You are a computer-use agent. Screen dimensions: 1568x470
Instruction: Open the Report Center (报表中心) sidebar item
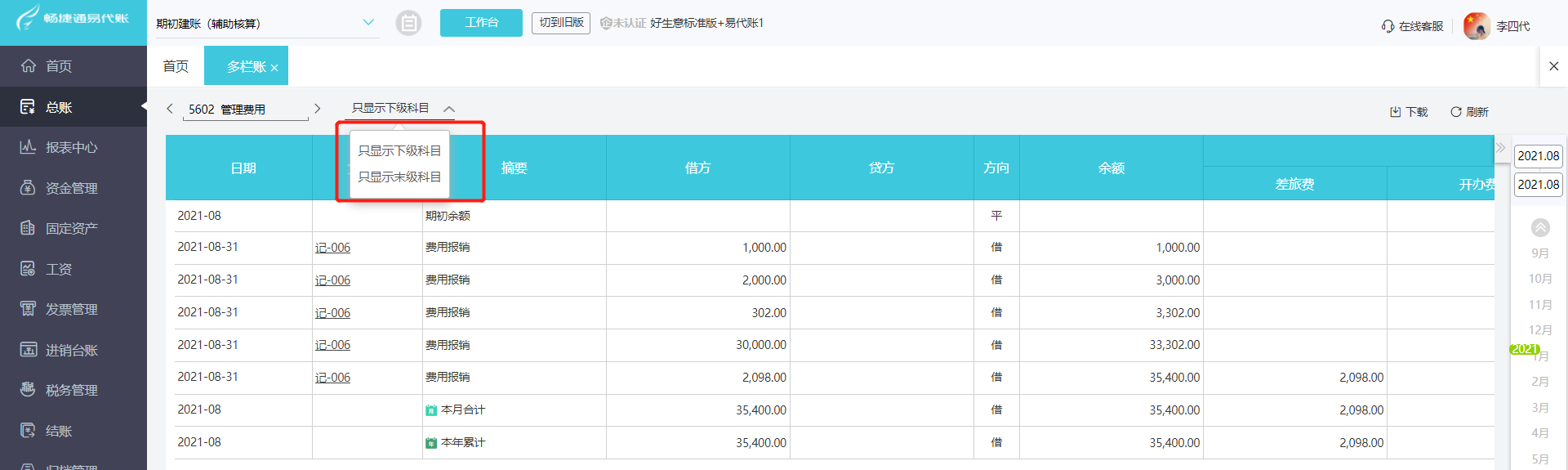(71, 148)
